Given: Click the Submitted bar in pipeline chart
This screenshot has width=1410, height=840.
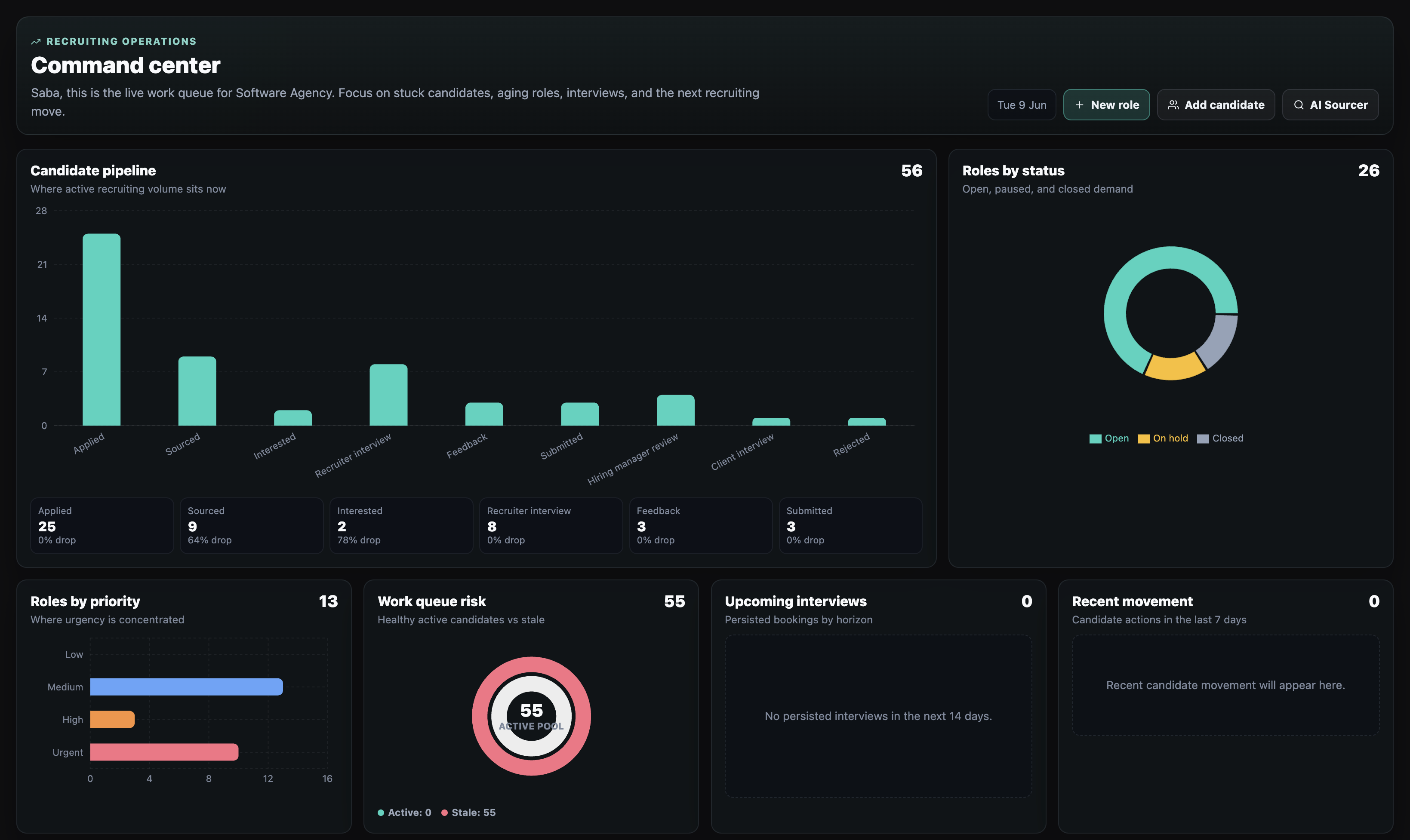Looking at the screenshot, I should click(580, 414).
